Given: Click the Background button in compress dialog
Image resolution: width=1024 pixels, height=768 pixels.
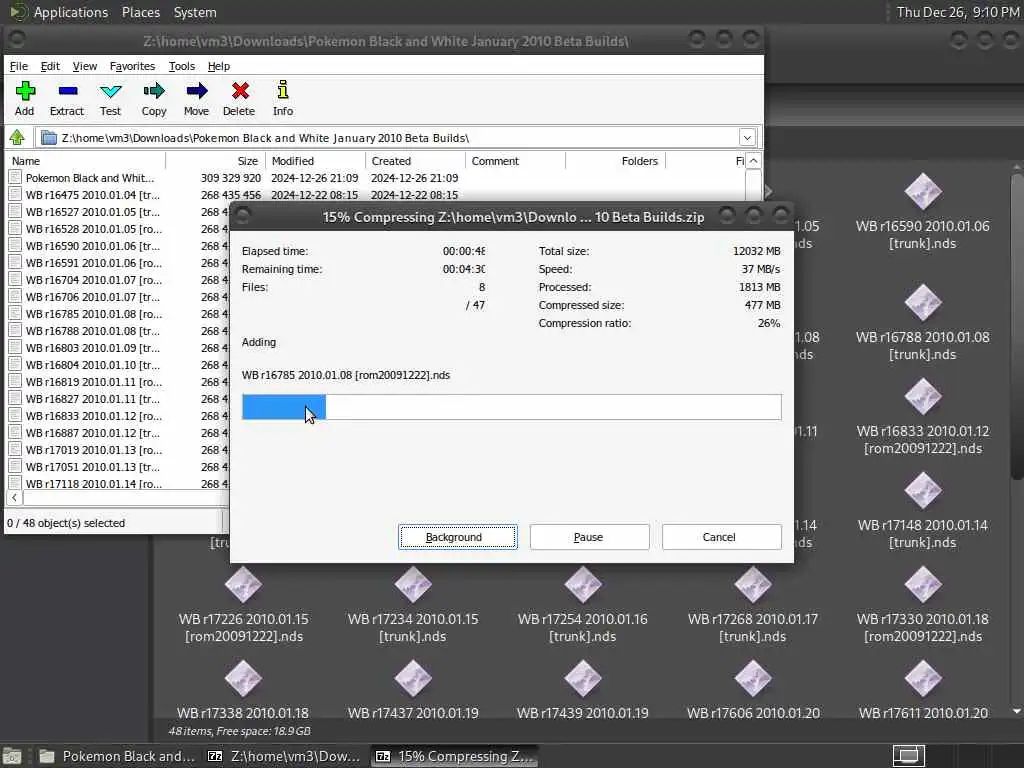Looking at the screenshot, I should tap(458, 537).
